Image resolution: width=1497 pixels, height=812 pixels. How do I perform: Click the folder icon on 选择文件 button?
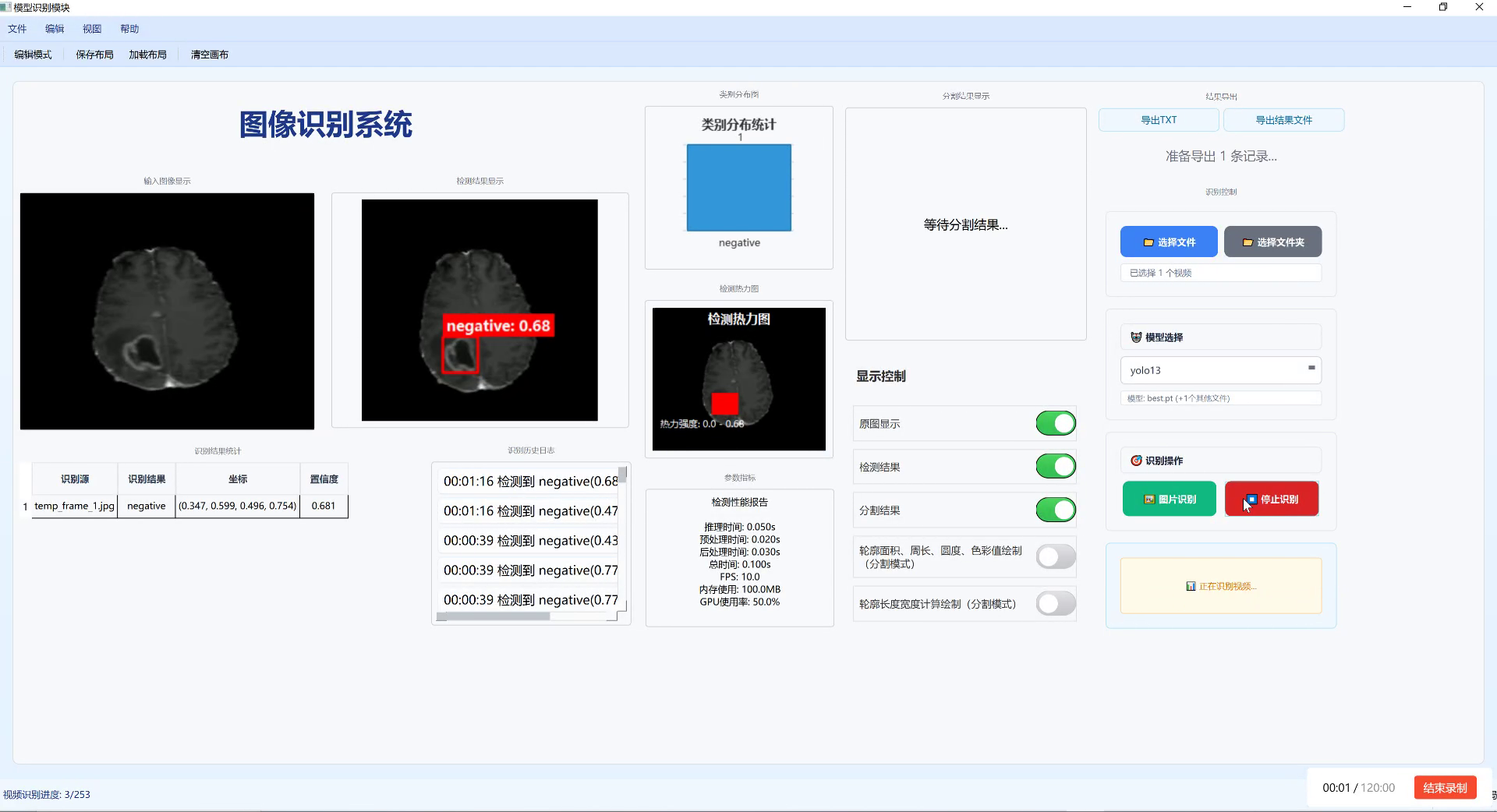click(x=1148, y=242)
